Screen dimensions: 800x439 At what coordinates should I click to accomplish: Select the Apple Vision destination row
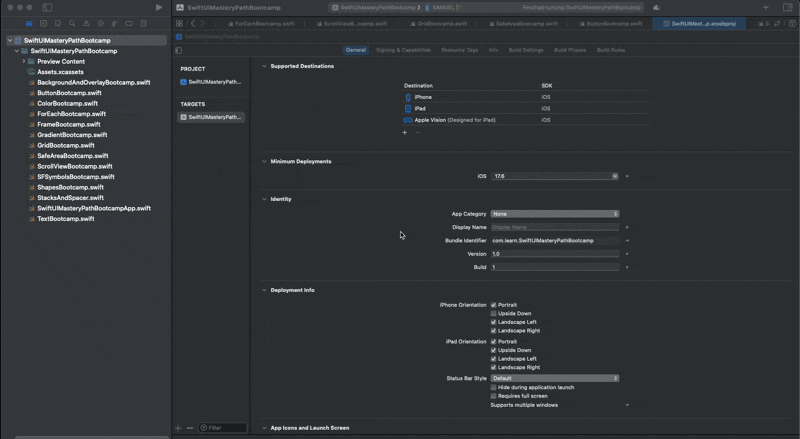[526, 120]
